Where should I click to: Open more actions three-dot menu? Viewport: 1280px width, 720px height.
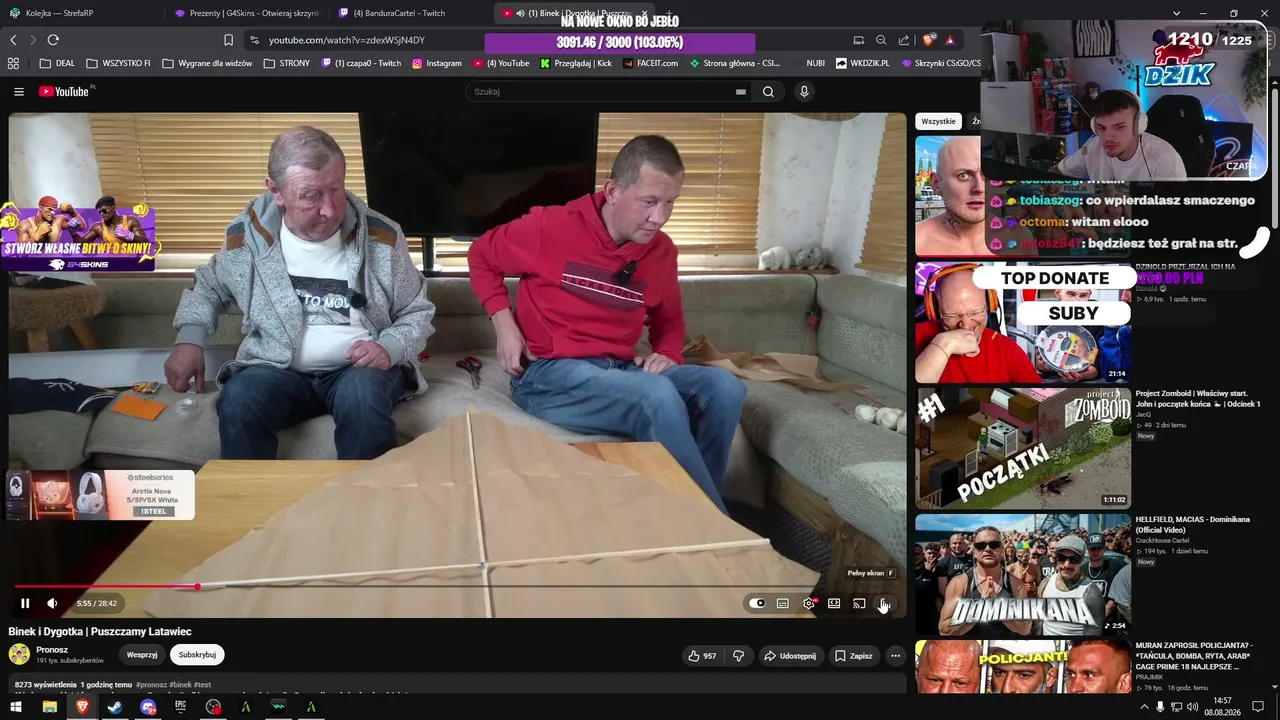click(895, 656)
